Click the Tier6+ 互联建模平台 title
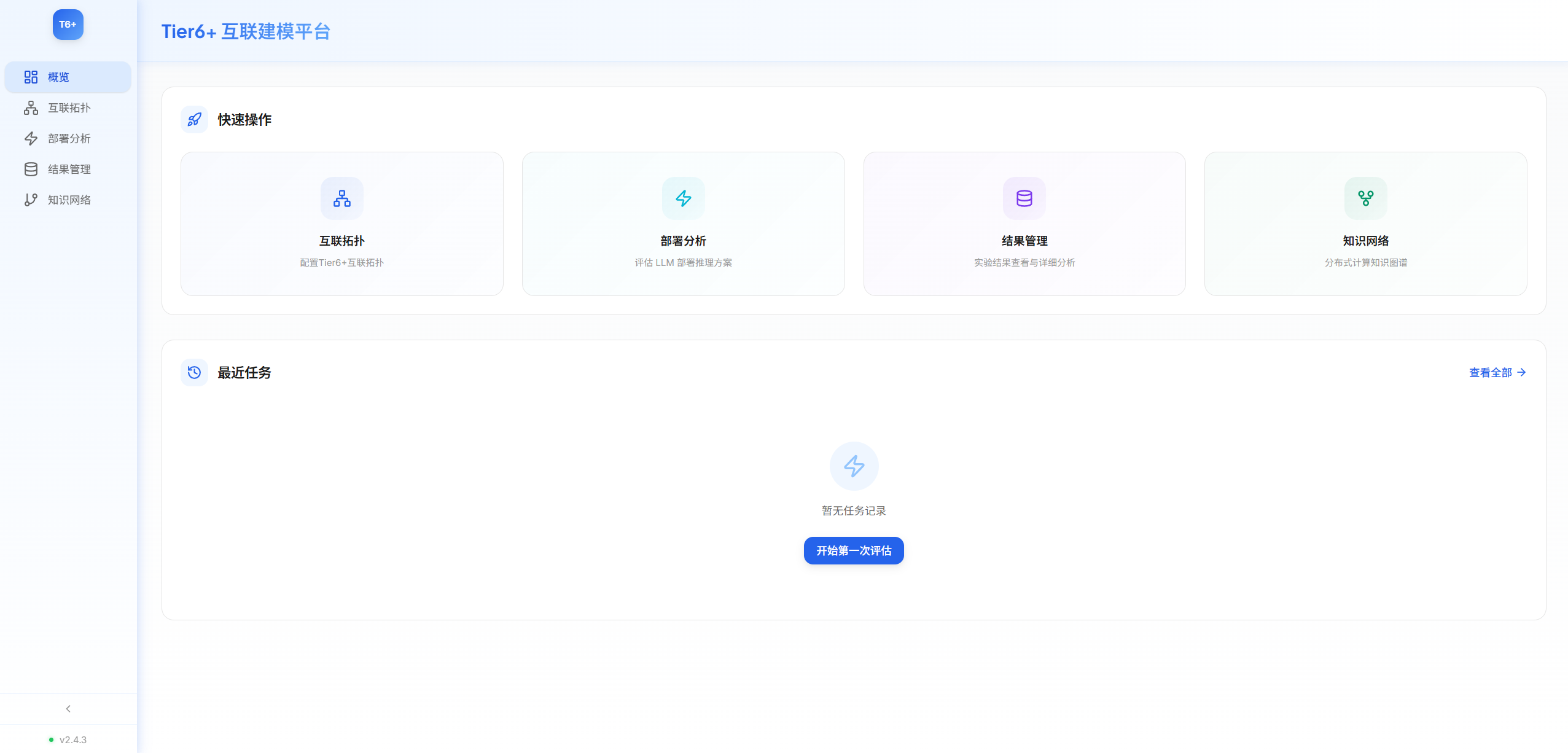This screenshot has height=753, width=1568. click(246, 31)
